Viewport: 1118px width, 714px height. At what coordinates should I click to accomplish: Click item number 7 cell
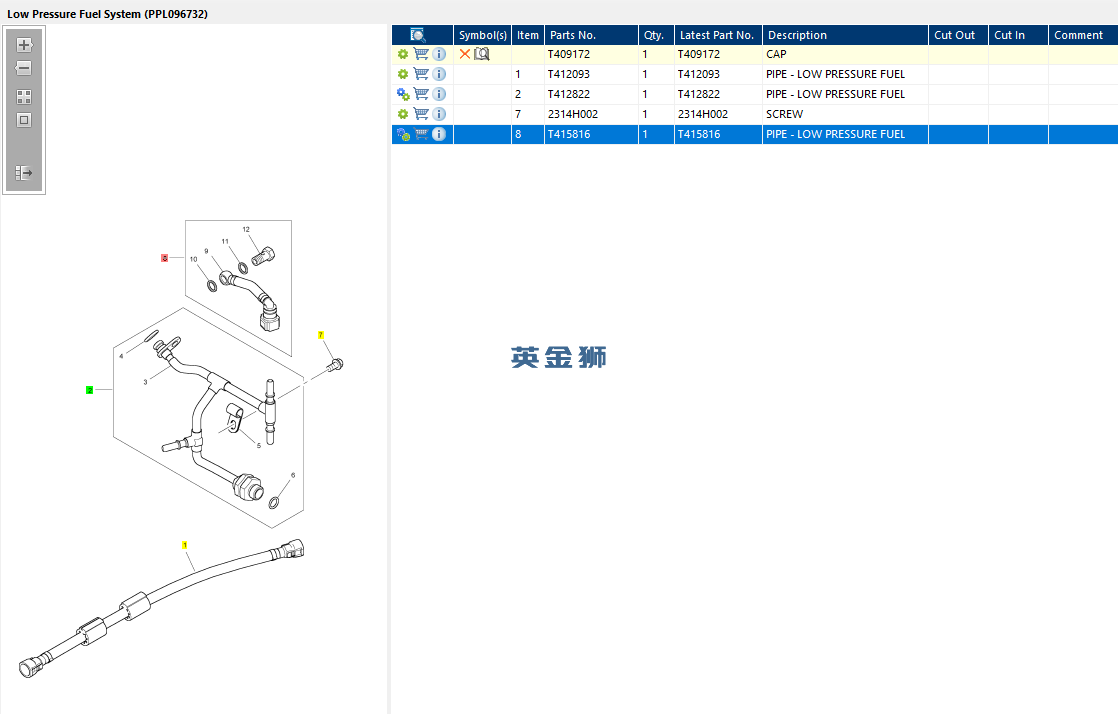click(x=528, y=114)
